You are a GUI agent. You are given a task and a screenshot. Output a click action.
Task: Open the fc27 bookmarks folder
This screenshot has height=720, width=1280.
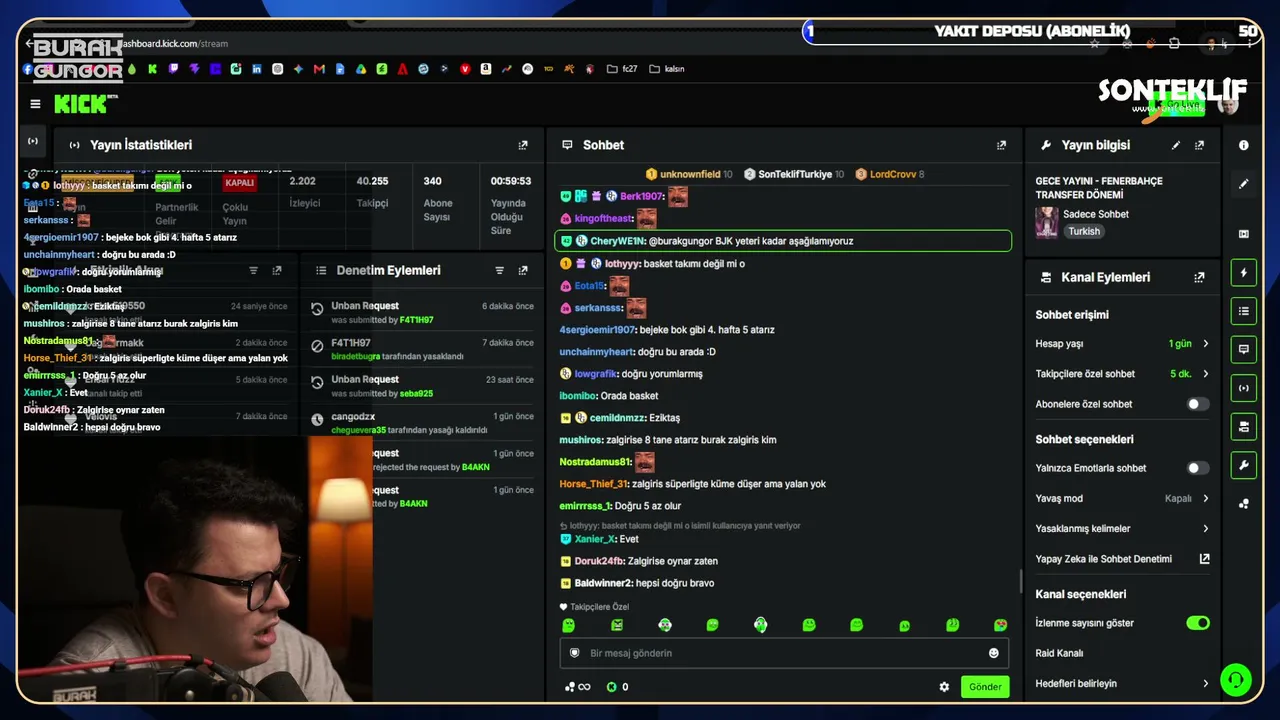point(622,69)
